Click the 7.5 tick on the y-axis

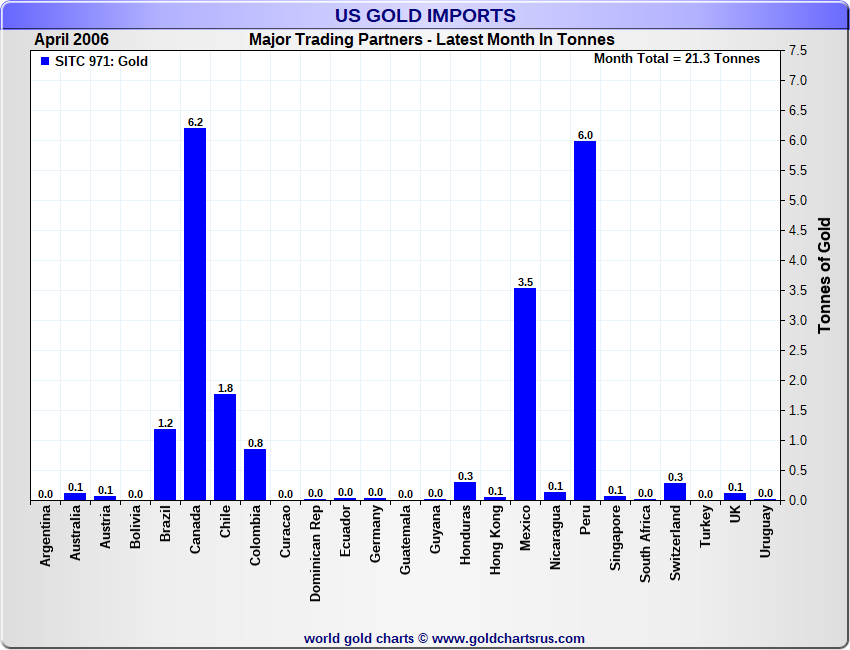coord(797,50)
